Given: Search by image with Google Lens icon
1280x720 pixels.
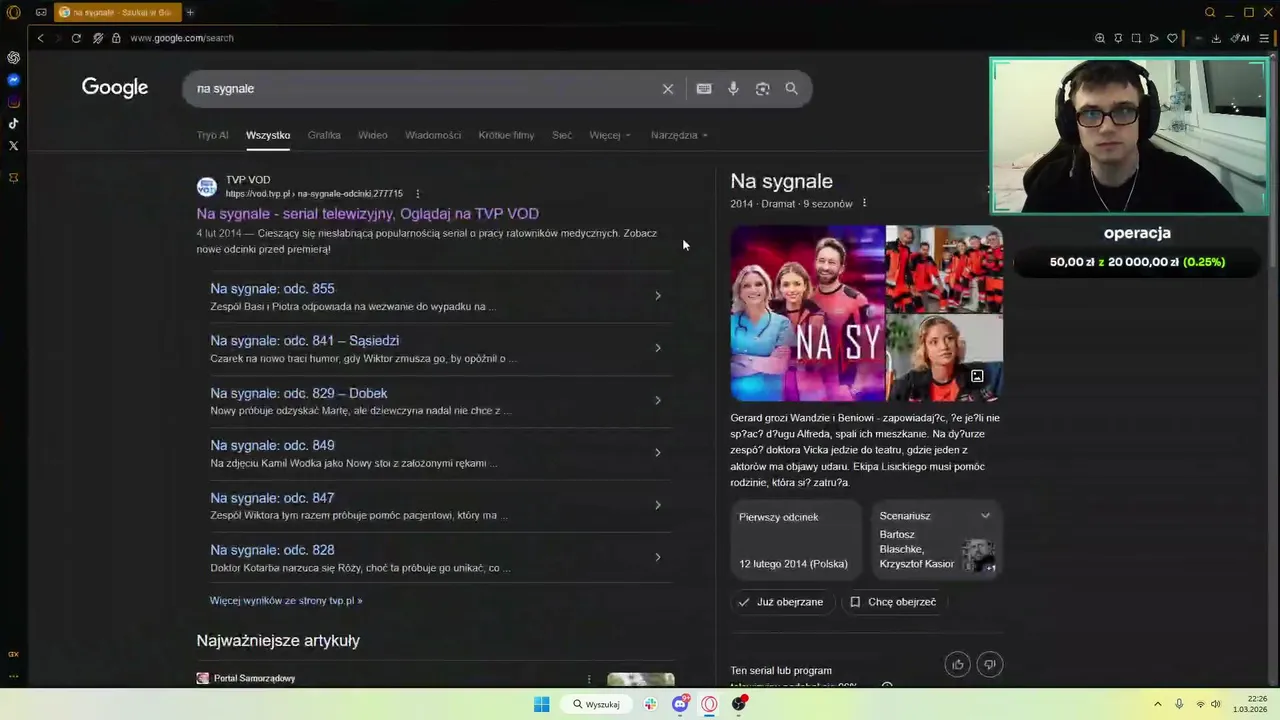Looking at the screenshot, I should [x=762, y=89].
